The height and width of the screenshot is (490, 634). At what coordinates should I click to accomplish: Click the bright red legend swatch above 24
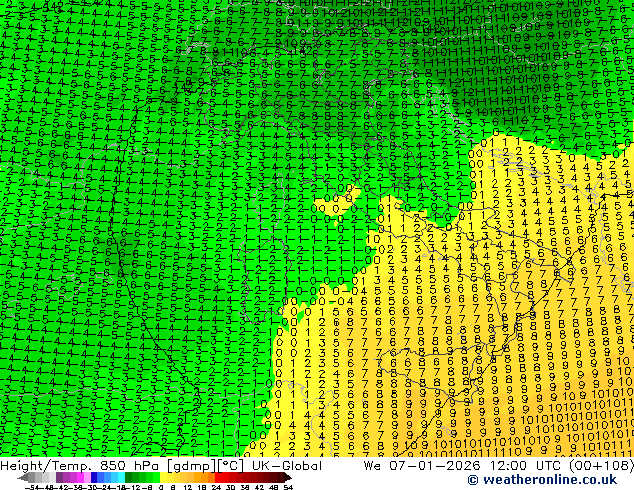click(218, 477)
